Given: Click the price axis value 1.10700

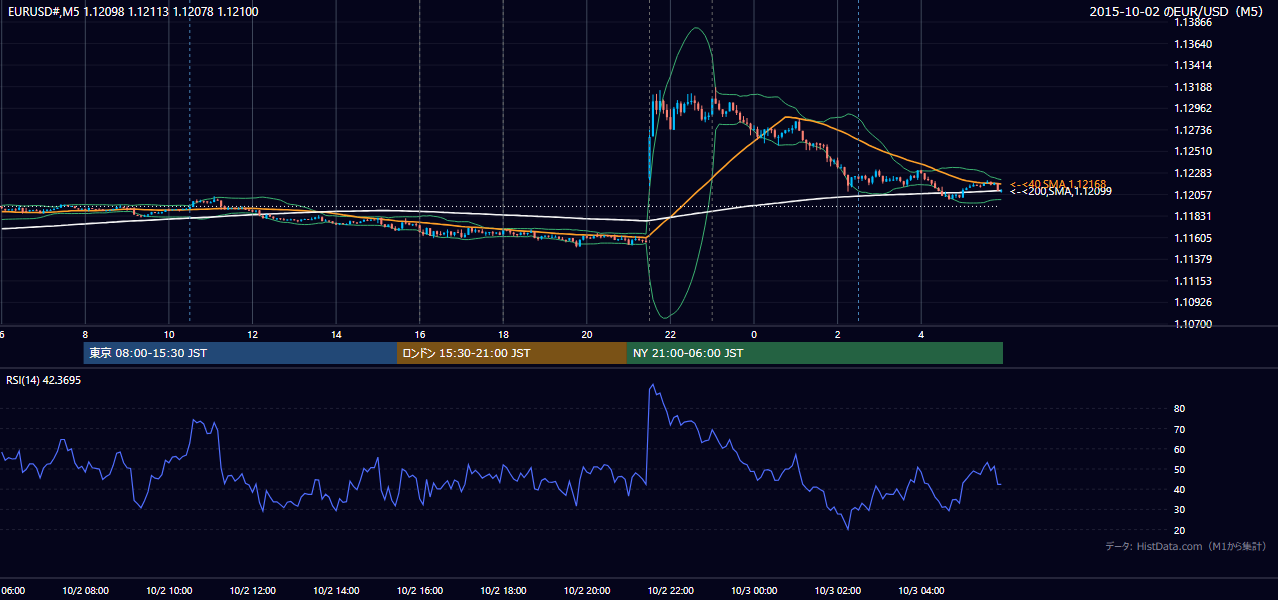Looking at the screenshot, I should coord(1193,324).
